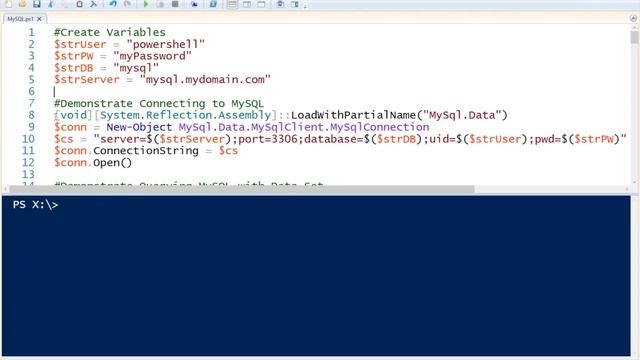Click the string "powershell"
This screenshot has height=360, width=640.
(x=166, y=44)
